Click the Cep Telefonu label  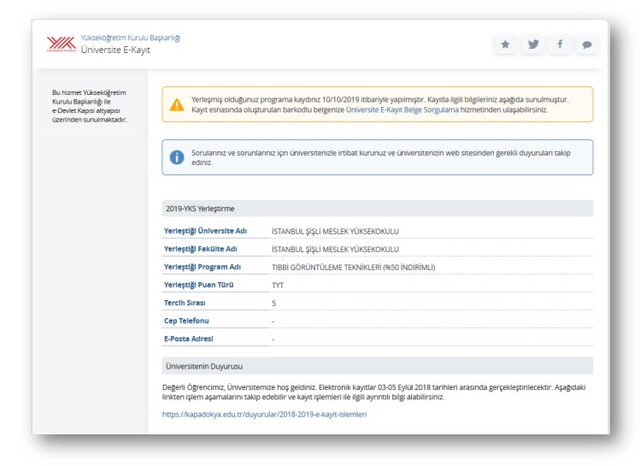186,321
